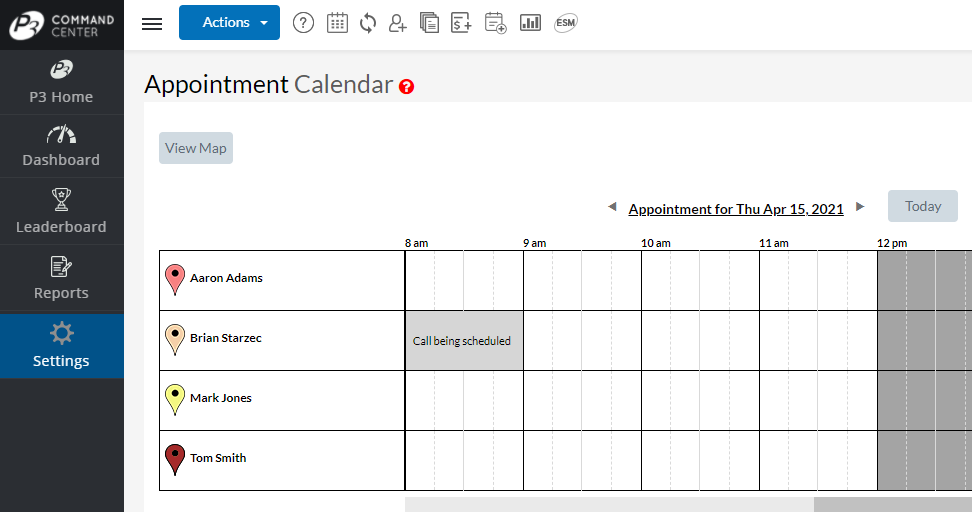Go to P3 Home in sidebar
The image size is (972, 512).
pyautogui.click(x=61, y=83)
